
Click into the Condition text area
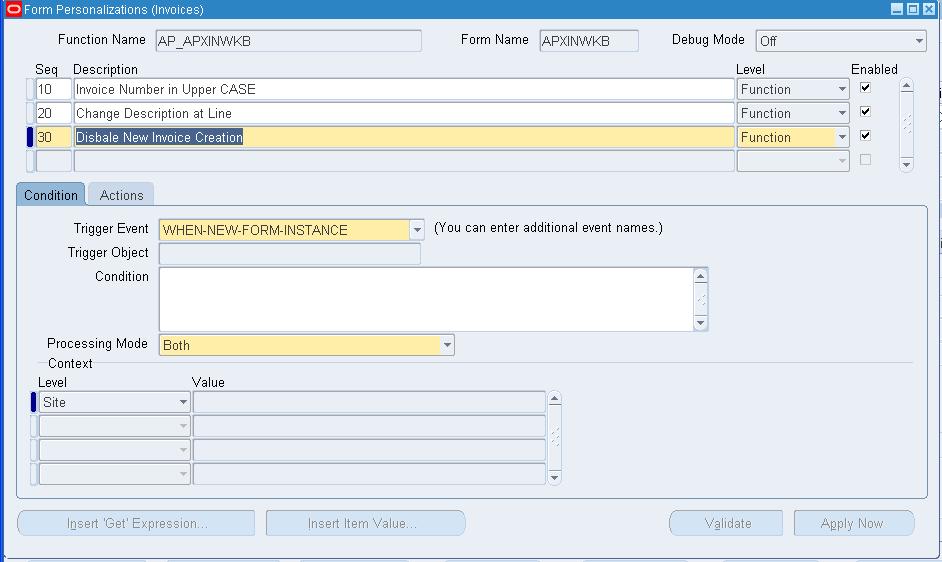[x=425, y=298]
